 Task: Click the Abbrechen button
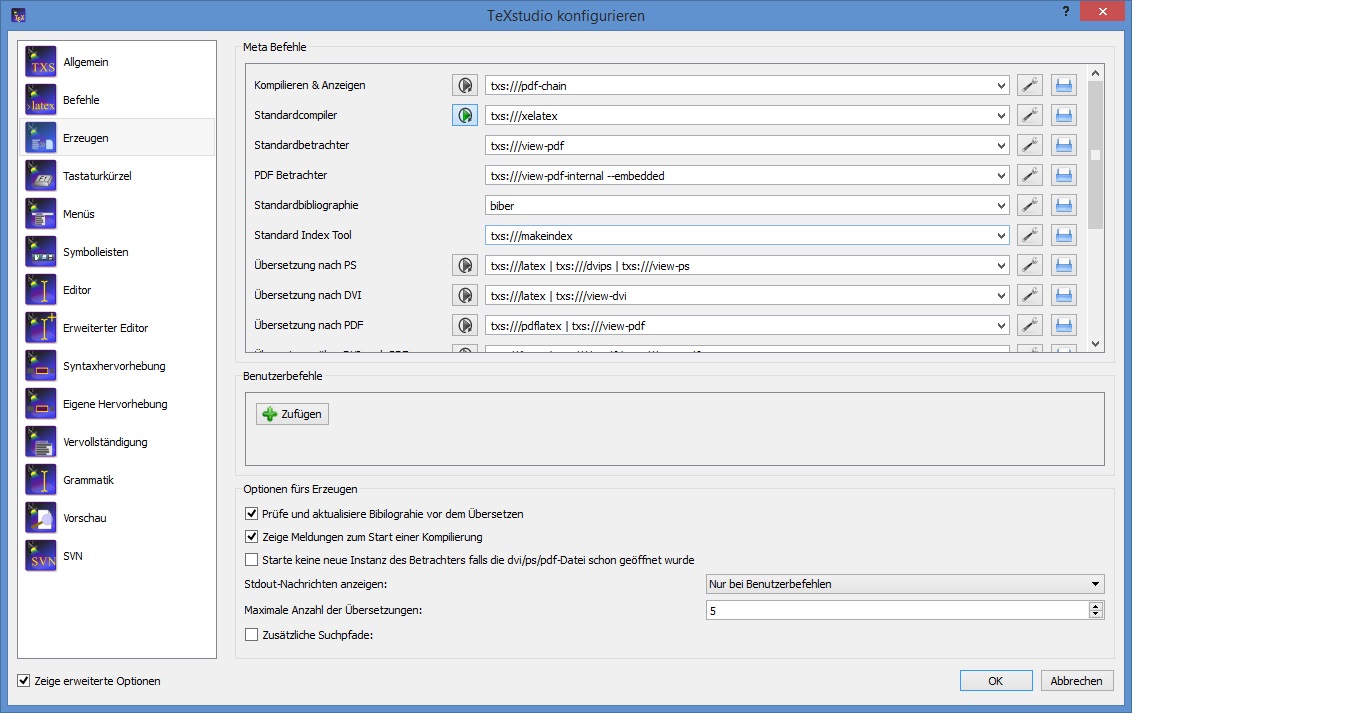[1077, 681]
